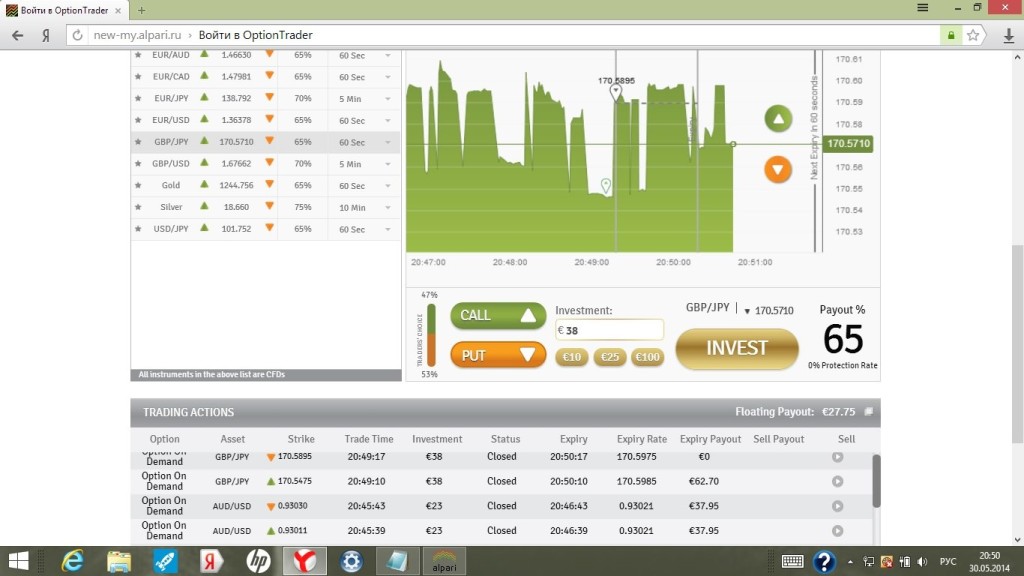Open GBP/USD 5 Min expiry dropdown

click(x=387, y=164)
